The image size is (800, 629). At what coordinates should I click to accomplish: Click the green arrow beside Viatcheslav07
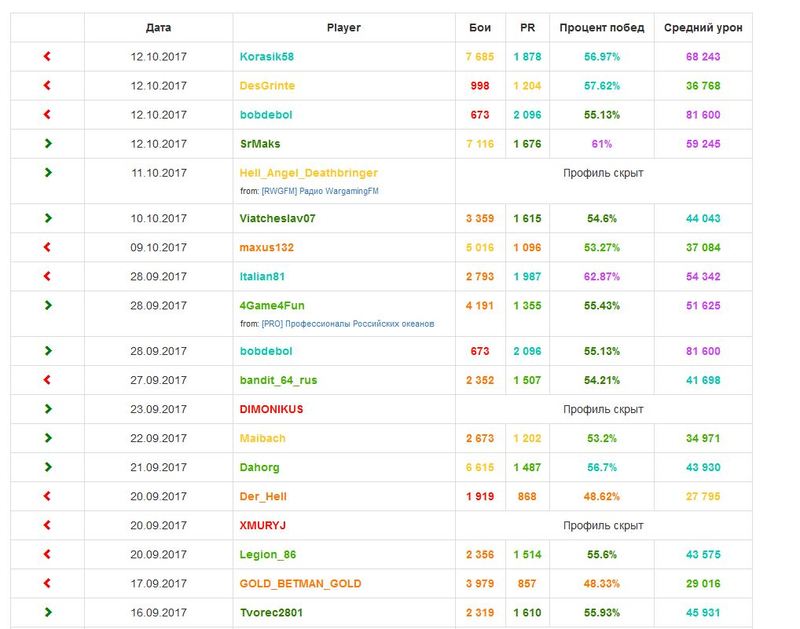pyautogui.click(x=47, y=218)
